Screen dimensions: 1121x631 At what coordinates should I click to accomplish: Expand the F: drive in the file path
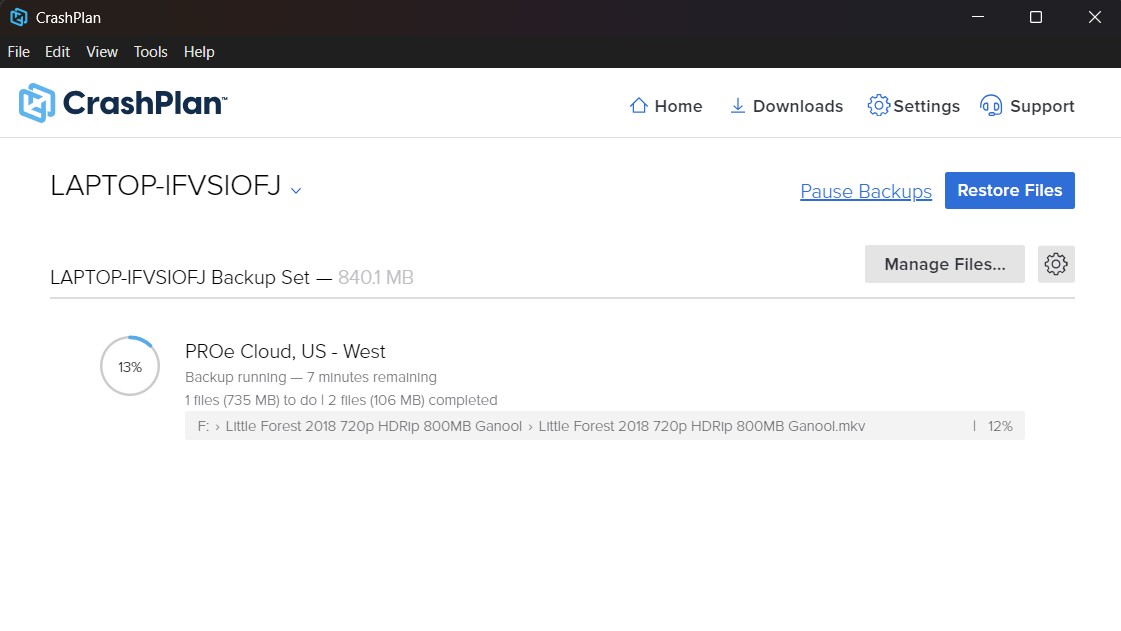point(200,425)
